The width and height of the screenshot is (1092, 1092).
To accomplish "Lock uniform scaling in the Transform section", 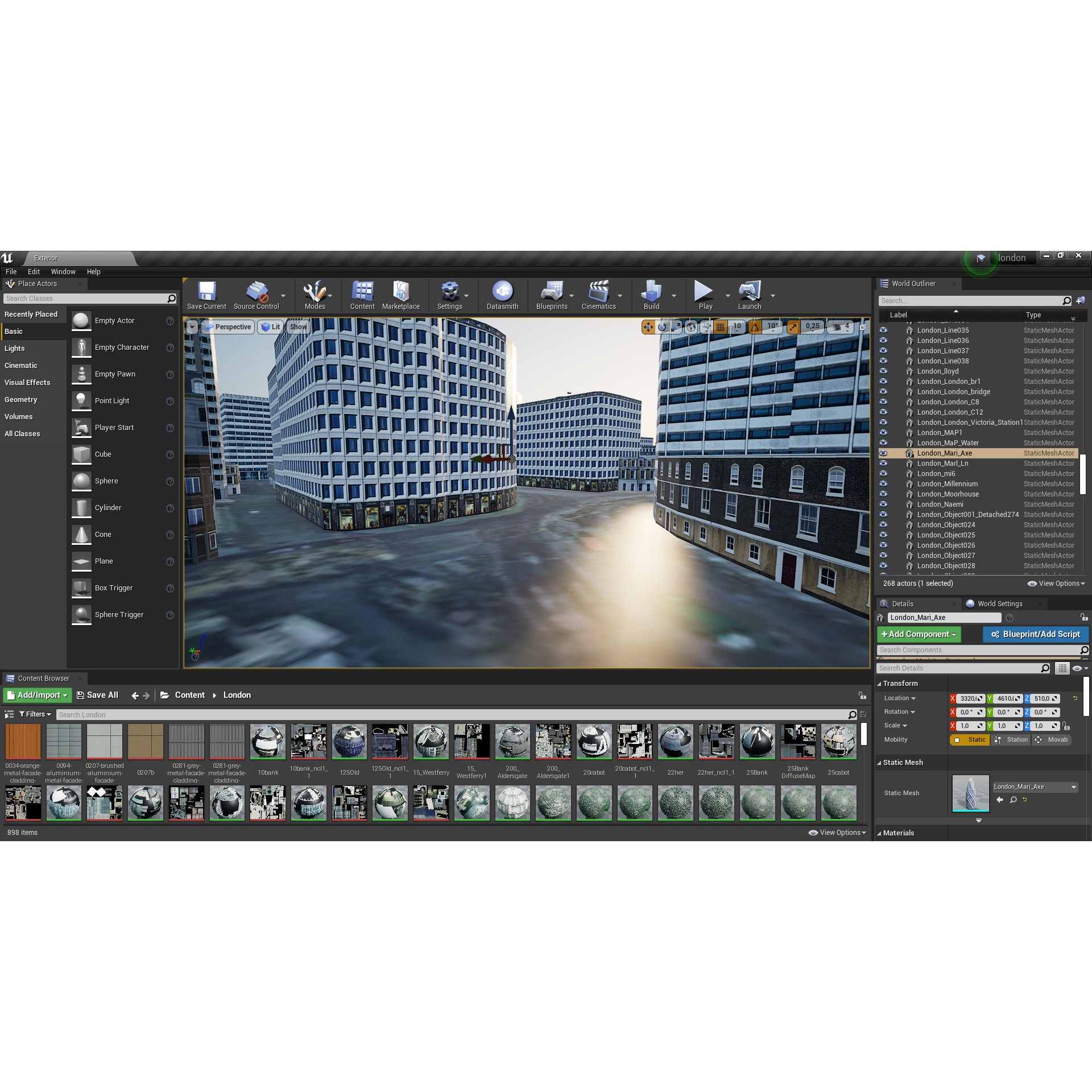I will point(1065,726).
